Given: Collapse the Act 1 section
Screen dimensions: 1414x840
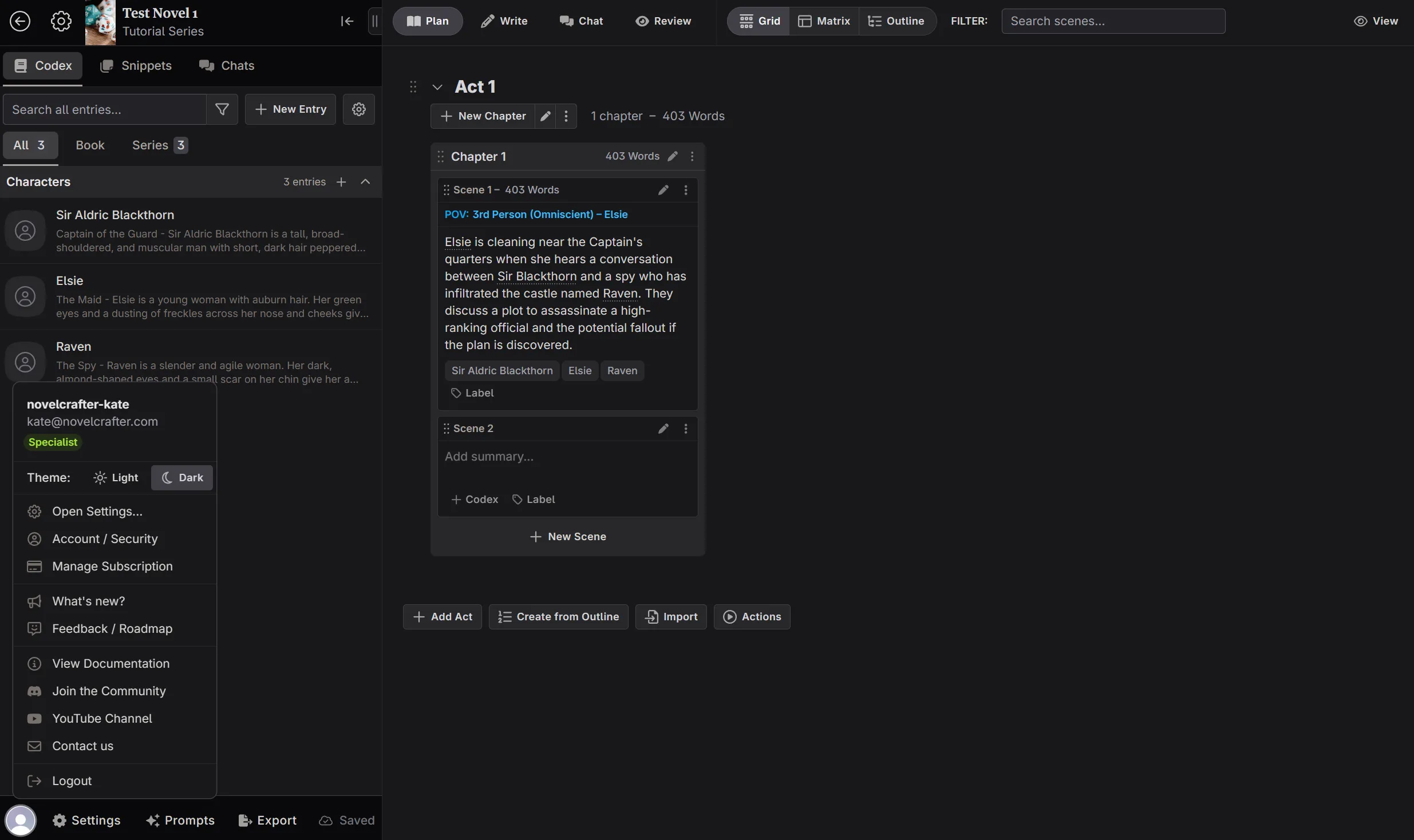Looking at the screenshot, I should (x=437, y=86).
